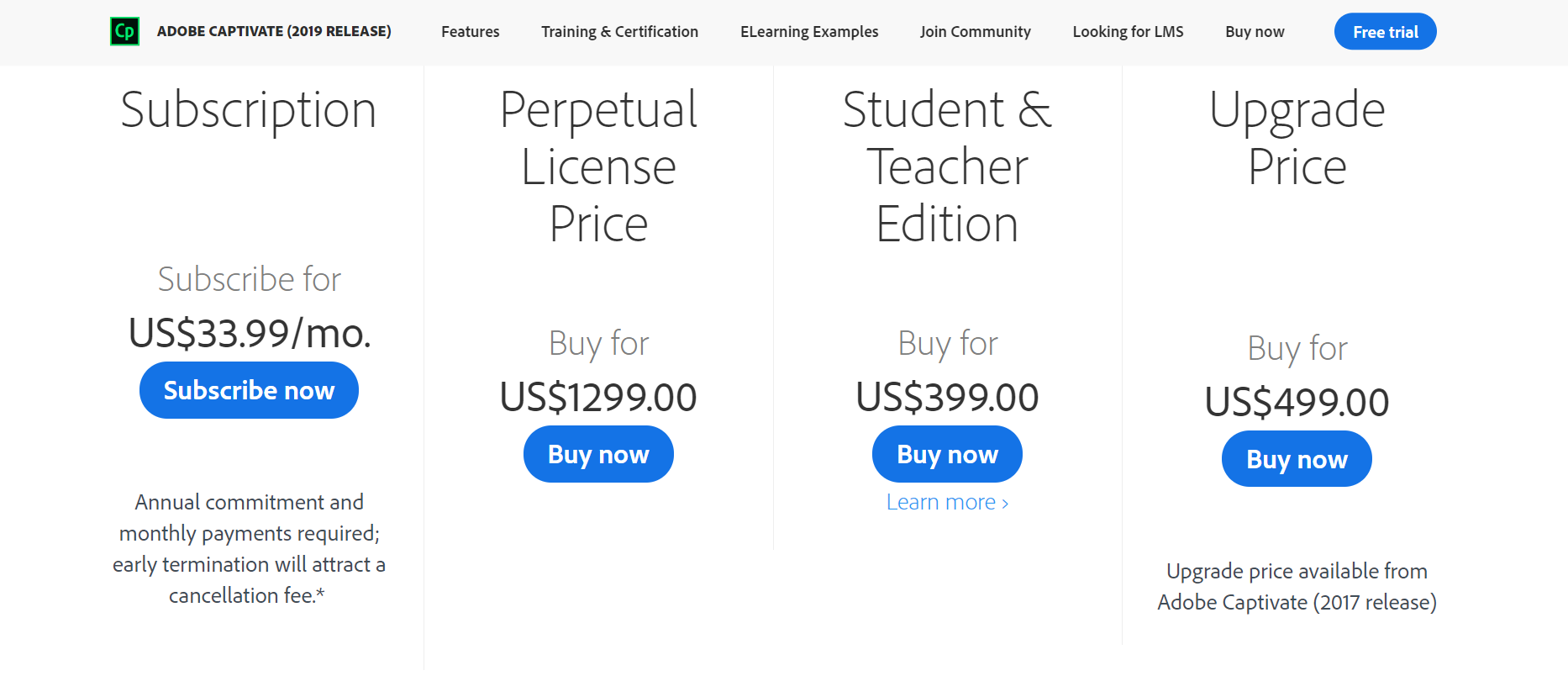Viewport: 1568px width, 697px height.
Task: Buy the Student & Teacher Edition
Action: (947, 453)
